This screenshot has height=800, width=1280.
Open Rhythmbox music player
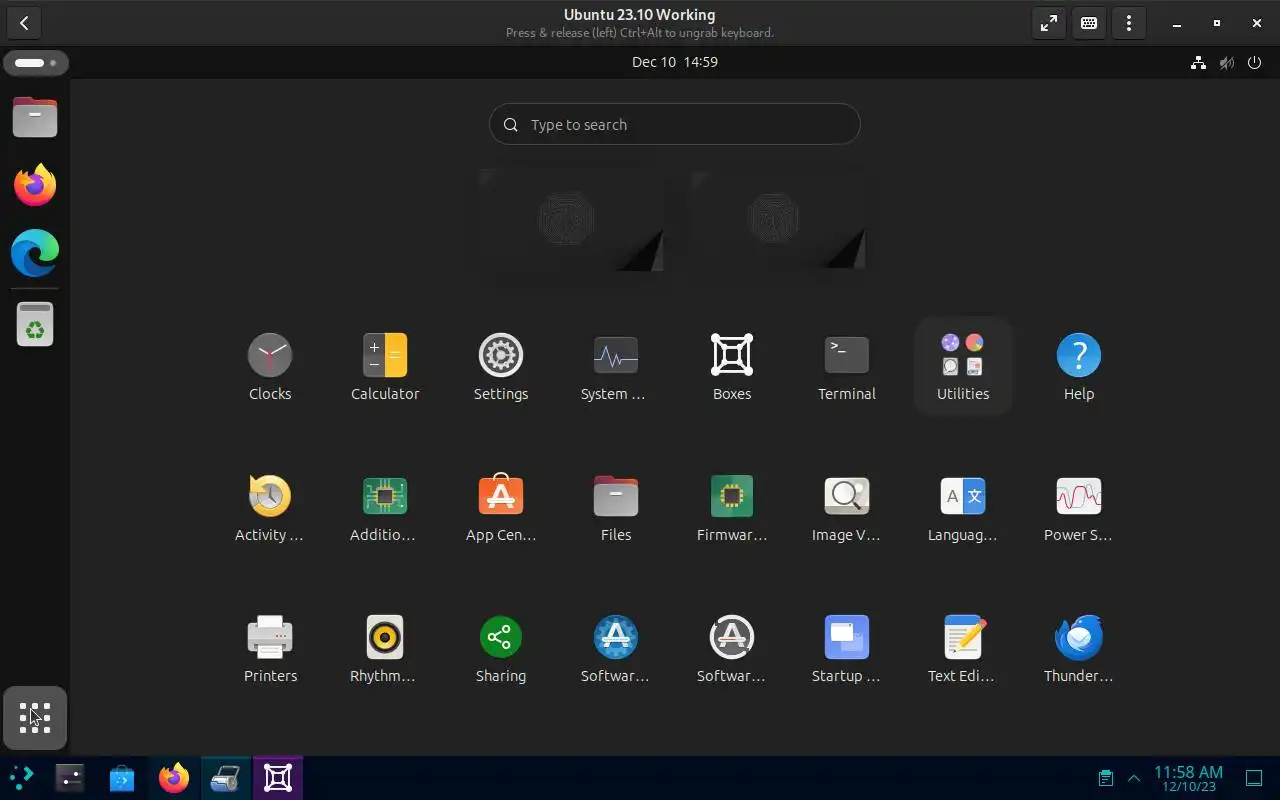point(385,649)
